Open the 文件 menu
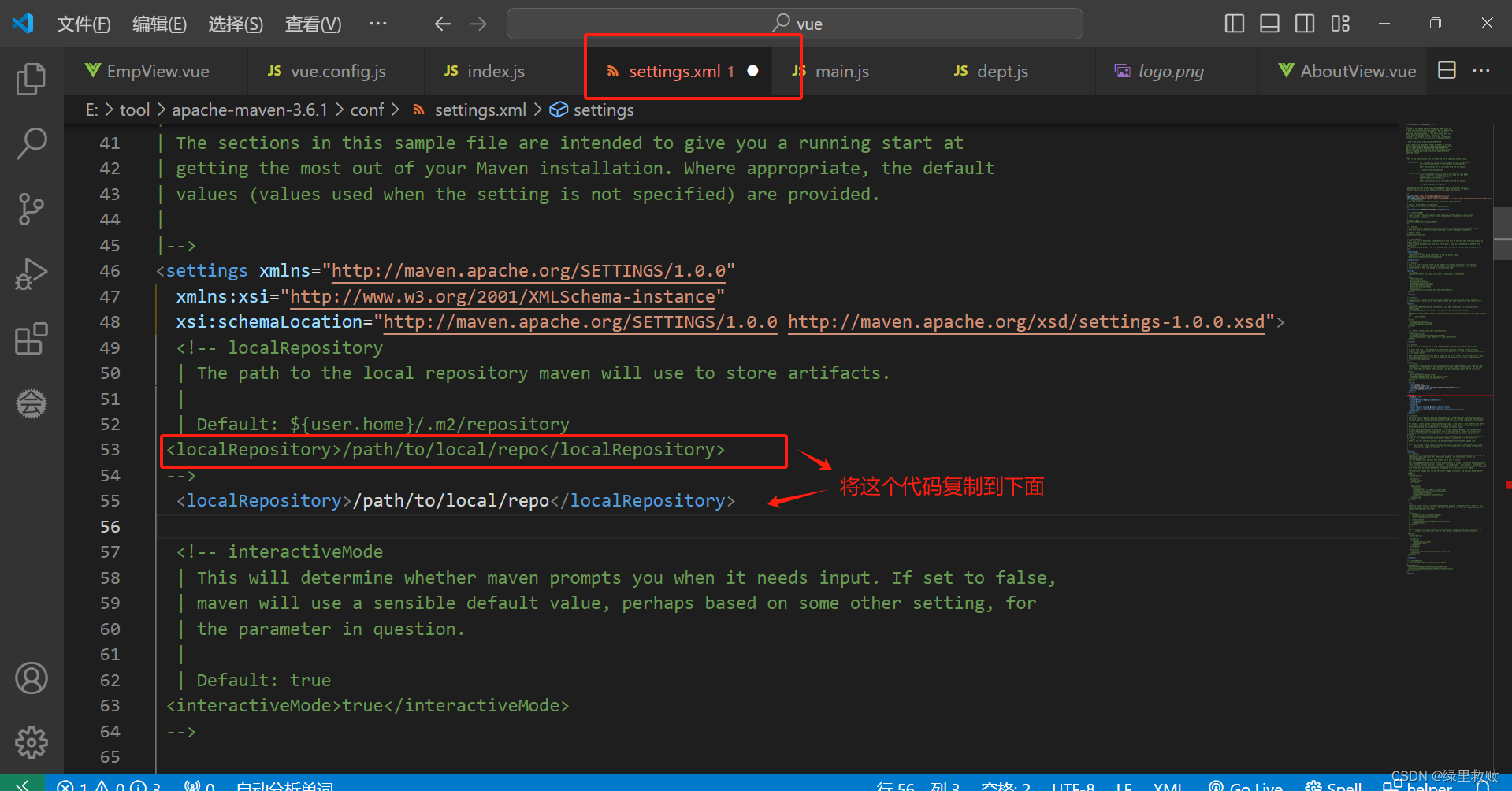 click(x=83, y=24)
